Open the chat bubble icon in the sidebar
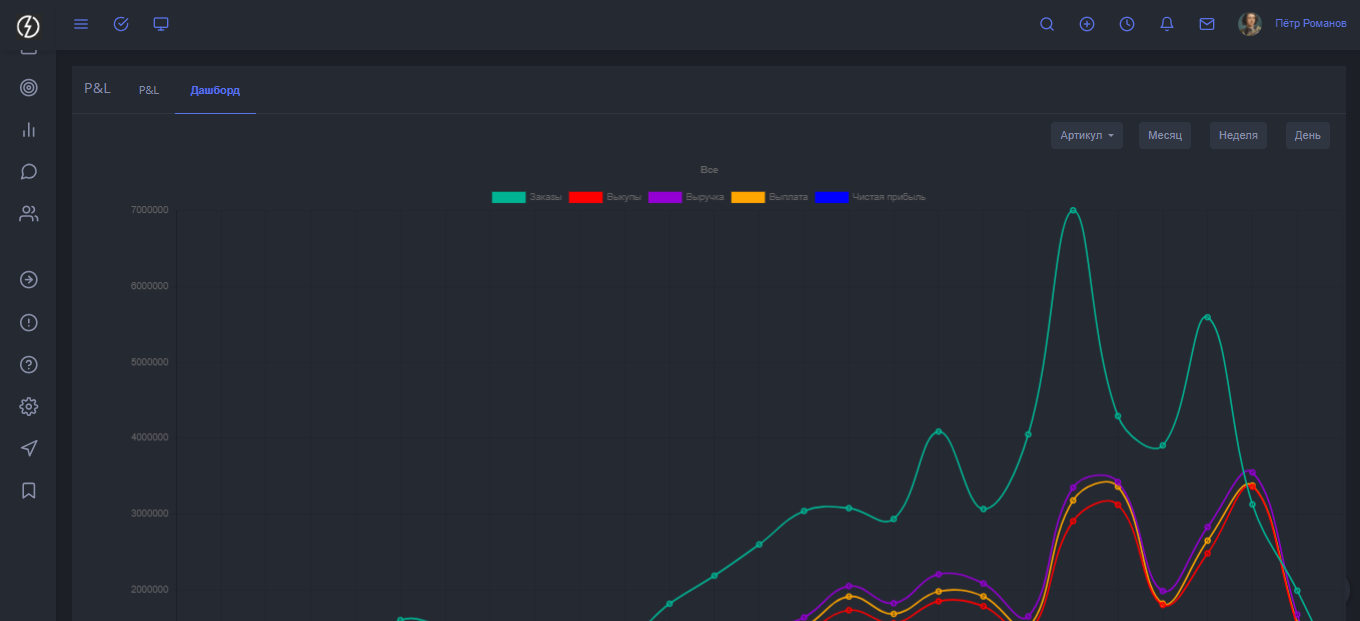Image resolution: width=1360 pixels, height=621 pixels. coord(29,172)
